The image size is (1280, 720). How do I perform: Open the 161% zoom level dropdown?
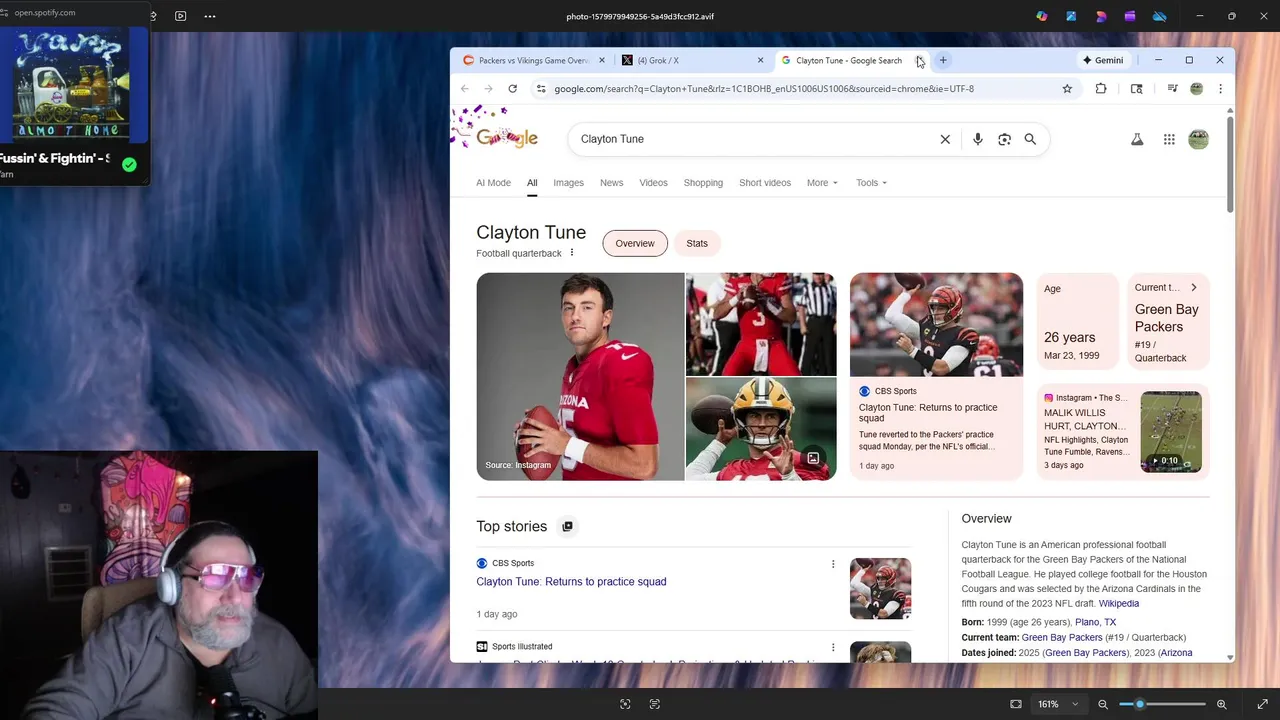pyautogui.click(x=1058, y=704)
